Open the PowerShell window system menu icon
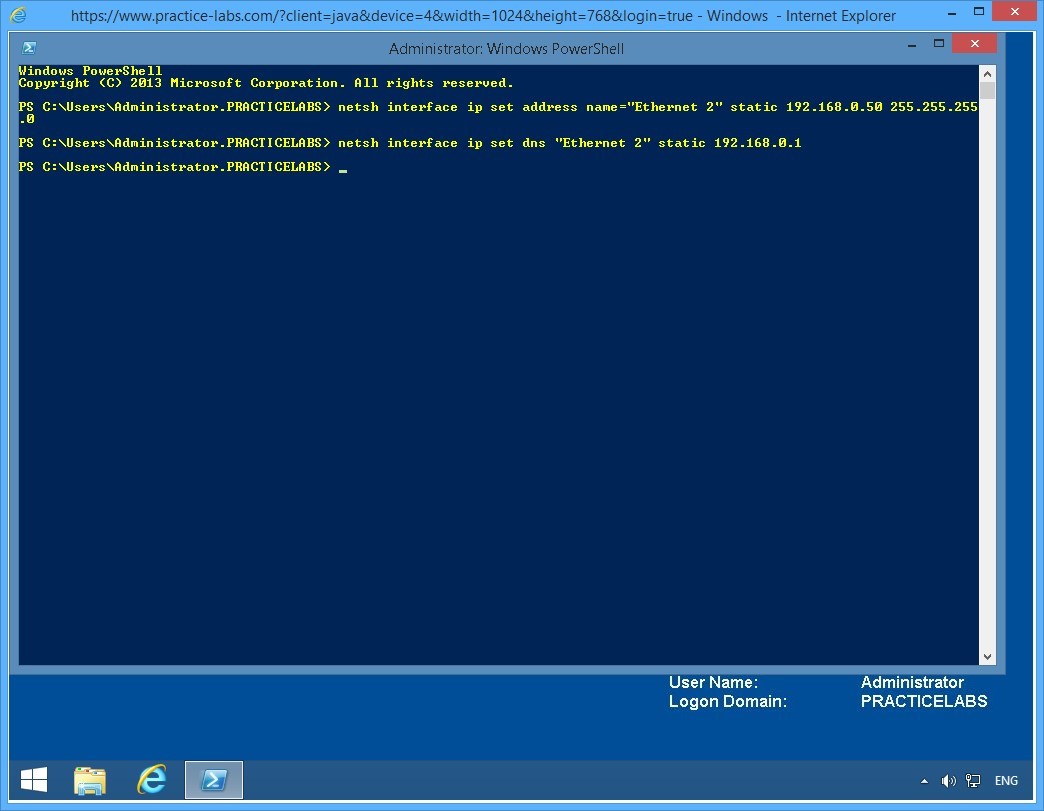1044x811 pixels. coord(29,46)
